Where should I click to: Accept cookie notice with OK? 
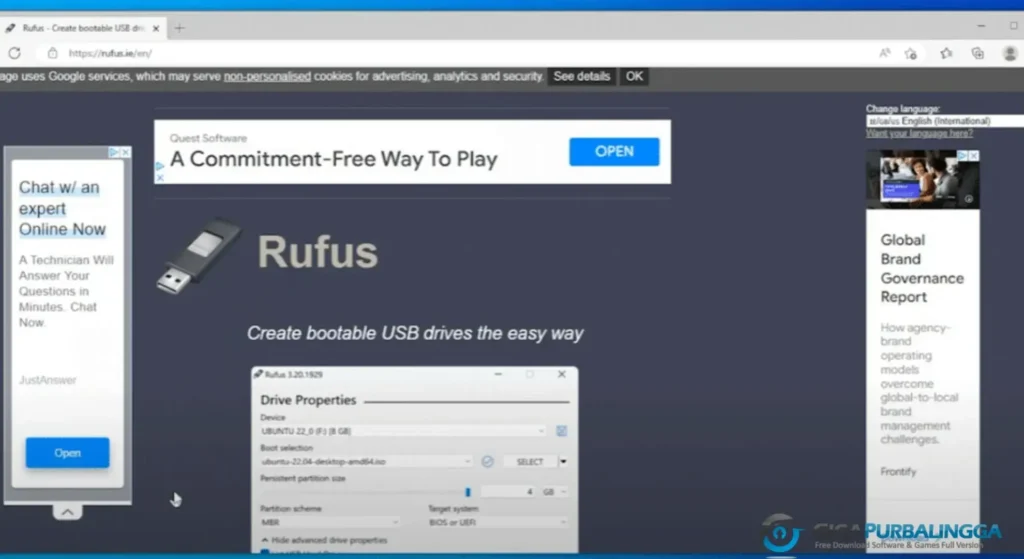click(x=634, y=76)
